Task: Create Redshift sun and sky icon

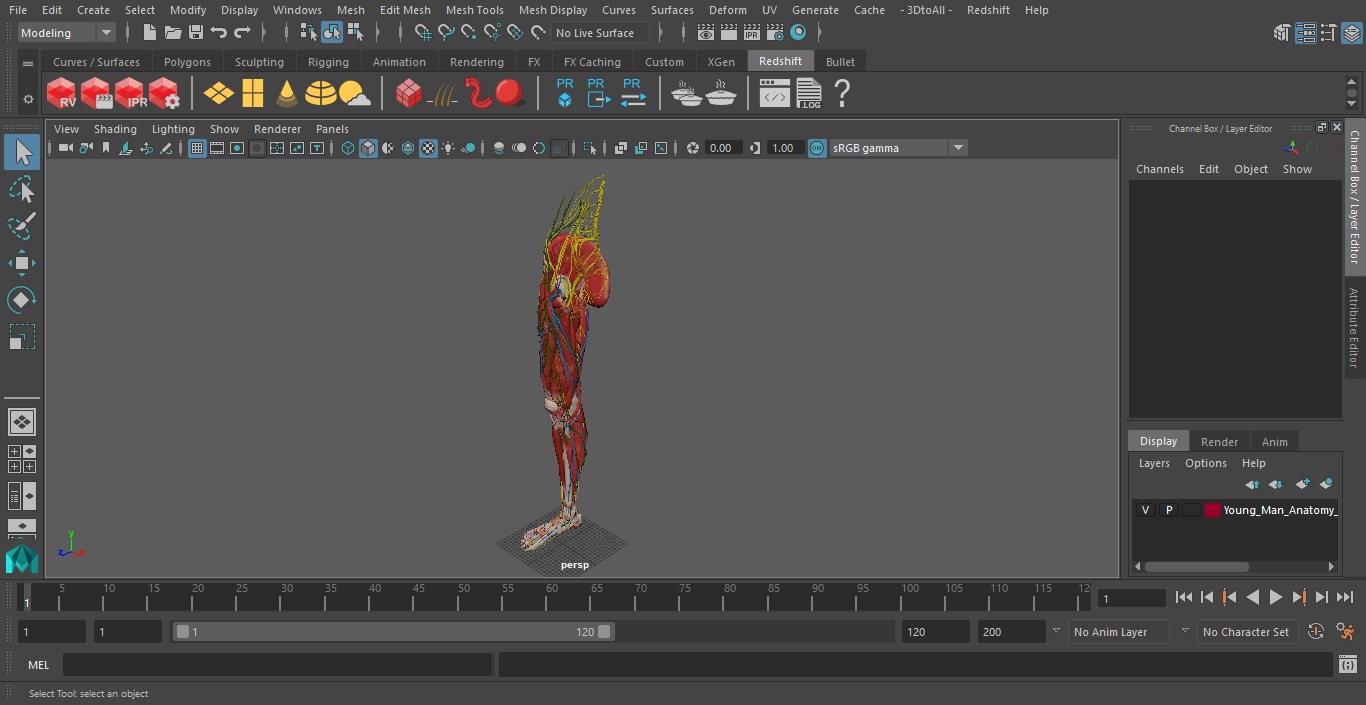Action: [355, 94]
